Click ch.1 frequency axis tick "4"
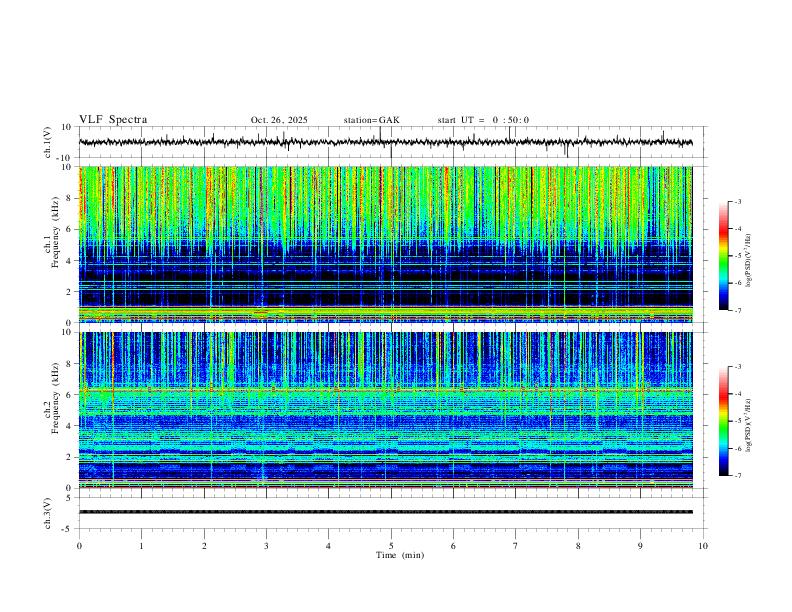This screenshot has height=612, width=792. click(x=69, y=261)
